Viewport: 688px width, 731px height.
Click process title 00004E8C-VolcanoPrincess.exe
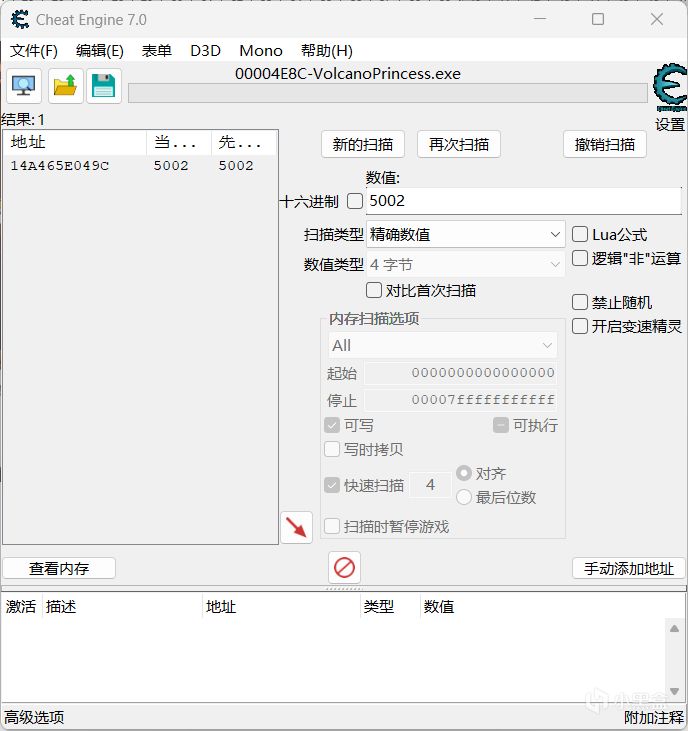click(x=348, y=74)
